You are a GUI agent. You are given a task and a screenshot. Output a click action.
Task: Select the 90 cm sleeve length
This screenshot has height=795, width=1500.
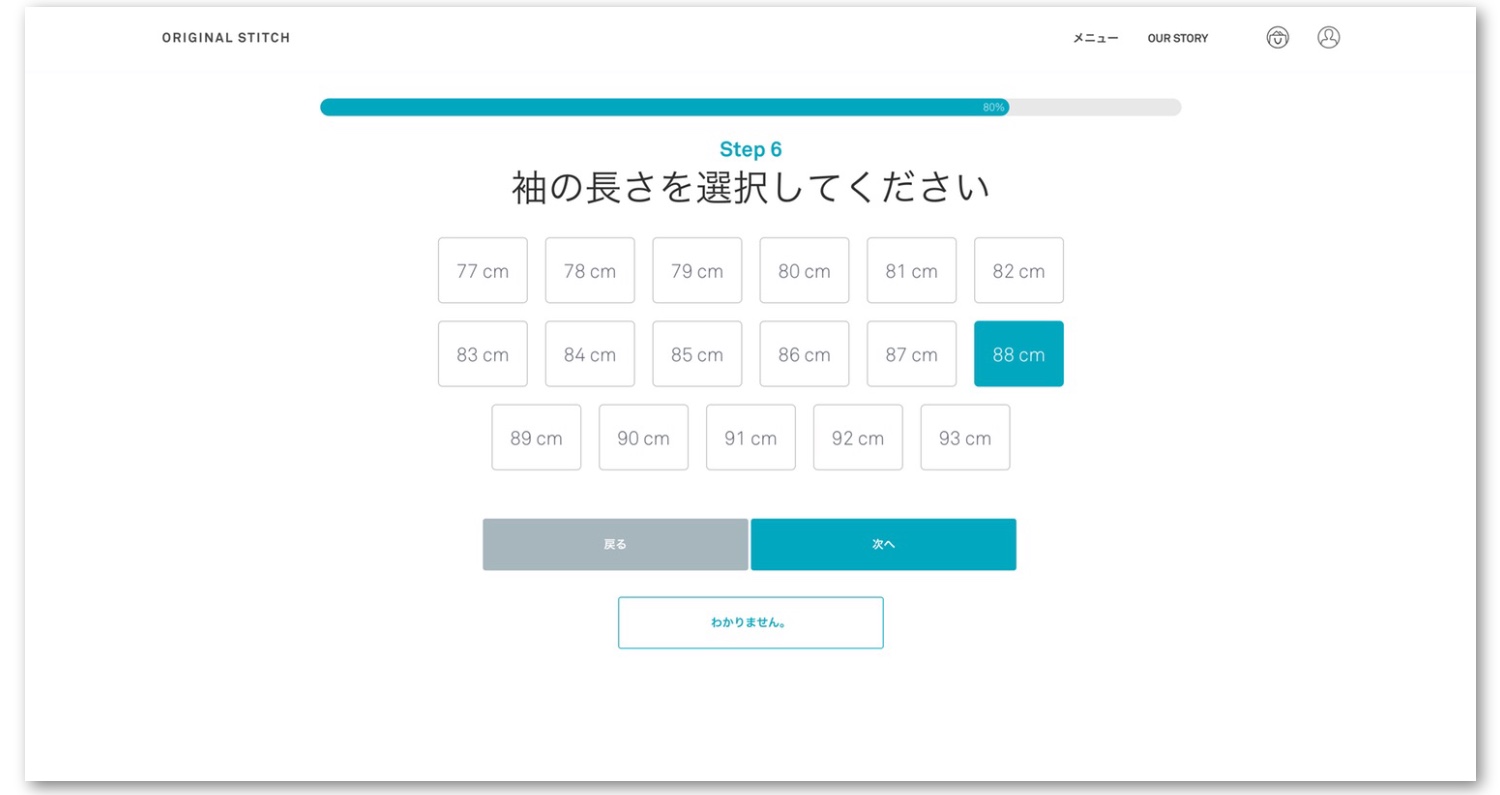pos(643,438)
